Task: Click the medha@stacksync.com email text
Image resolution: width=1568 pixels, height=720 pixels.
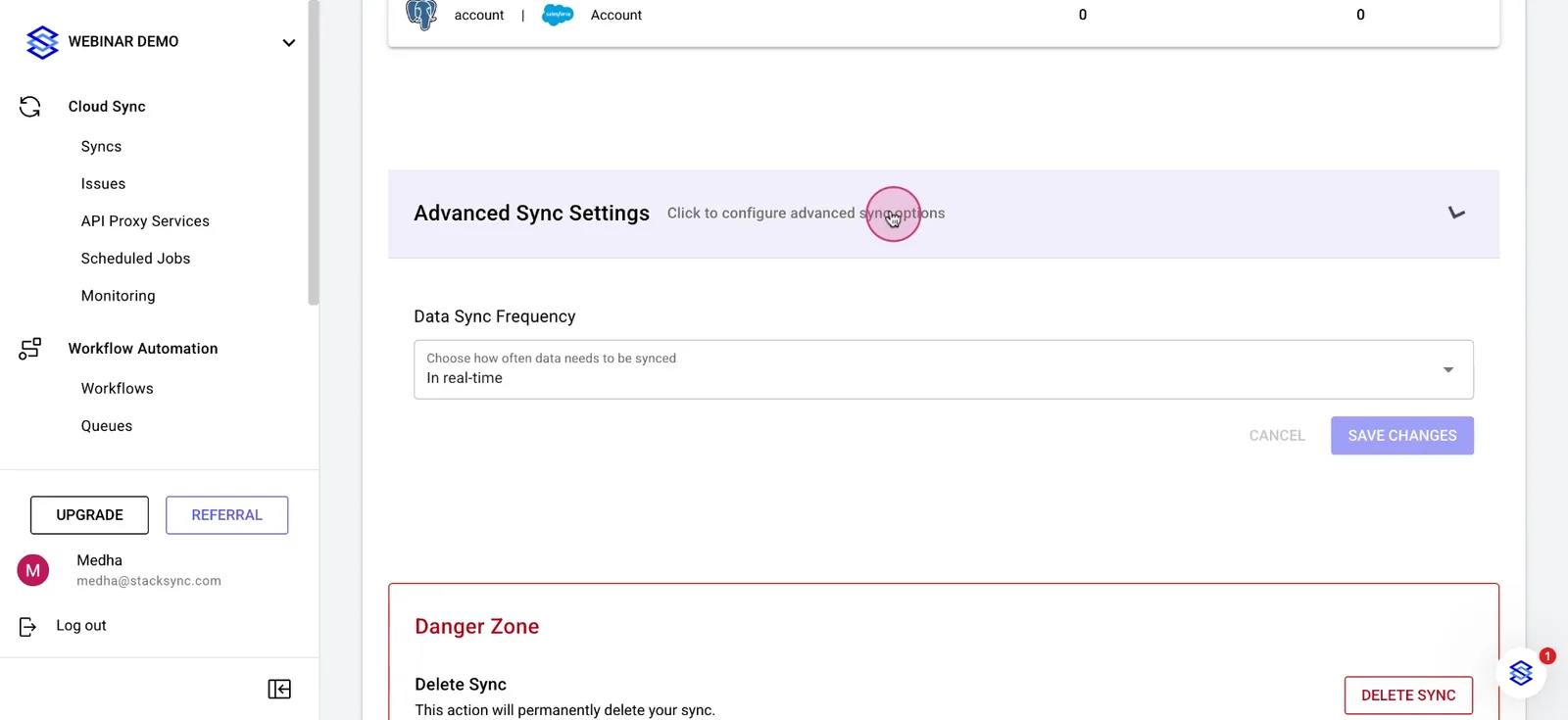Action: [x=149, y=581]
